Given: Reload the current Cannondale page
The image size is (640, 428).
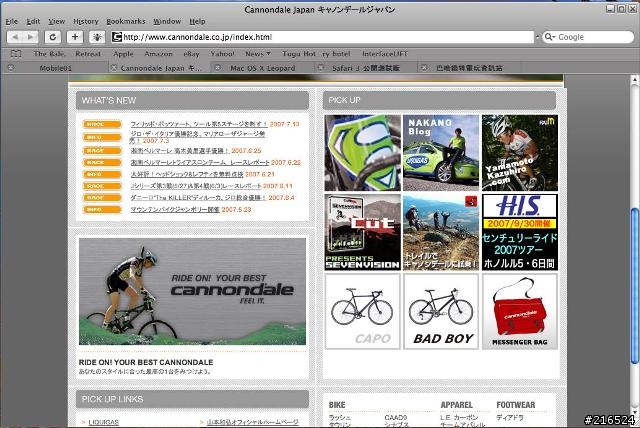Looking at the screenshot, I should (x=53, y=37).
